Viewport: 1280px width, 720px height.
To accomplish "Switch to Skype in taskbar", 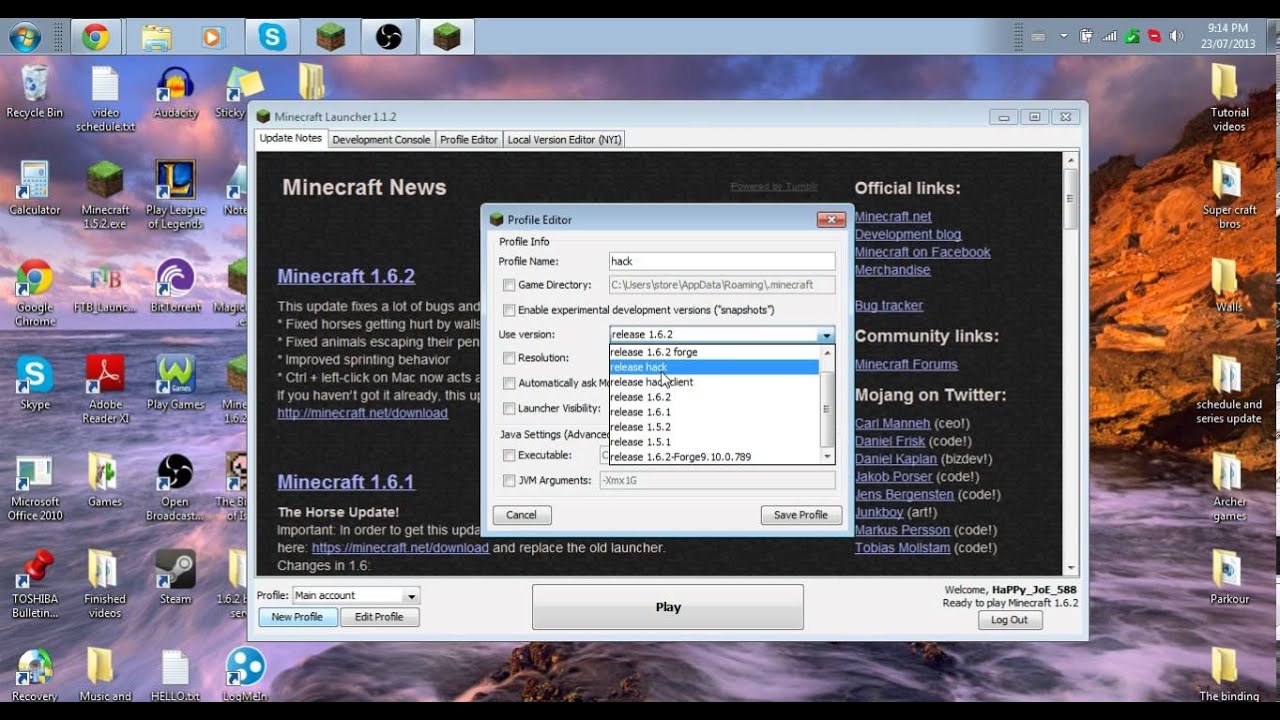I will click(272, 38).
